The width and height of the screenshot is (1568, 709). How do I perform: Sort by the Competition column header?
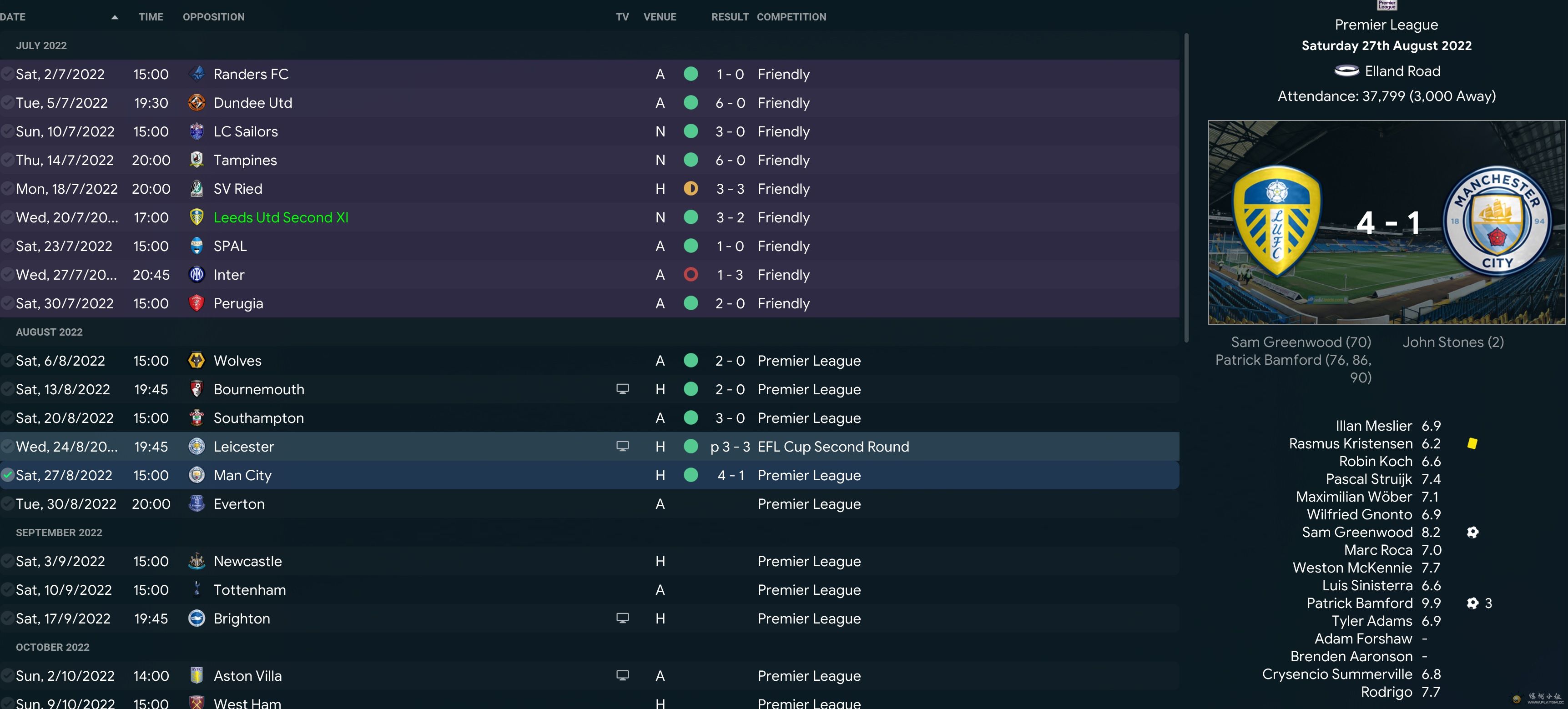tap(791, 17)
